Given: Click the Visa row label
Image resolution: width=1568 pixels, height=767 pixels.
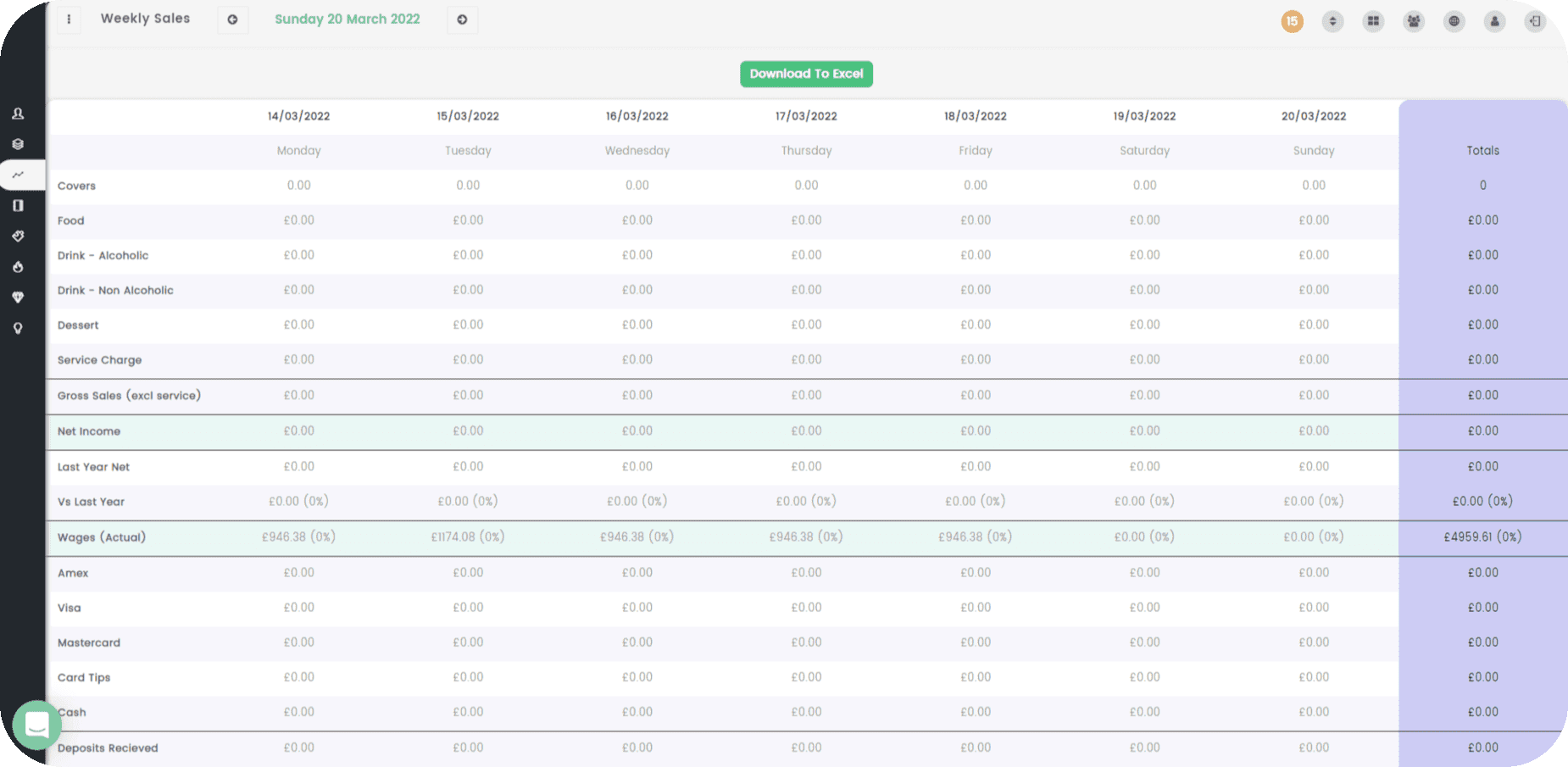Looking at the screenshot, I should pos(70,608).
